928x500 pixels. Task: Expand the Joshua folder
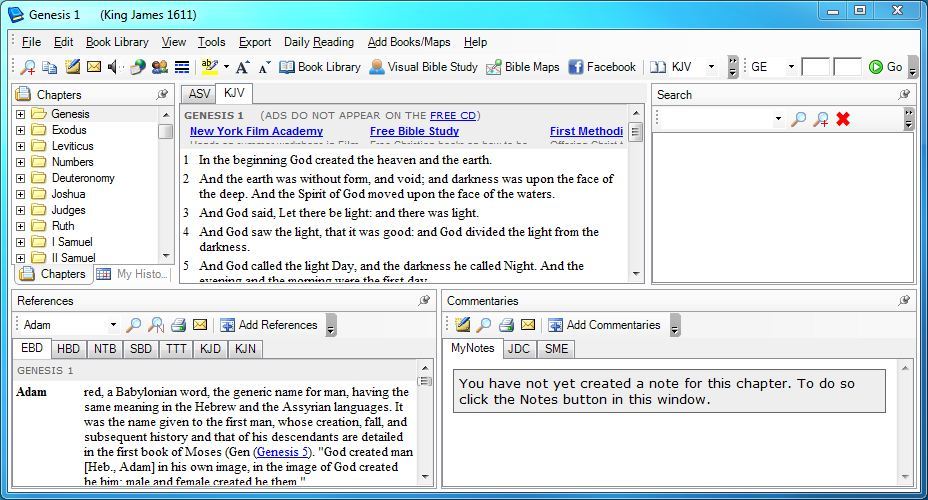click(x=20, y=194)
